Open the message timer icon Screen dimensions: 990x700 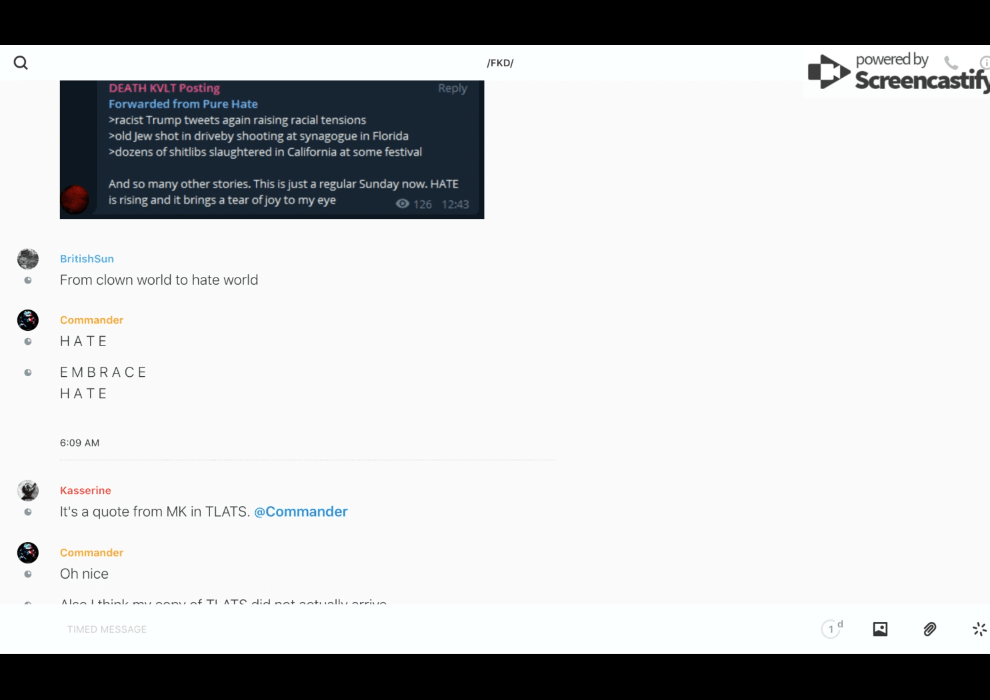click(x=832, y=629)
